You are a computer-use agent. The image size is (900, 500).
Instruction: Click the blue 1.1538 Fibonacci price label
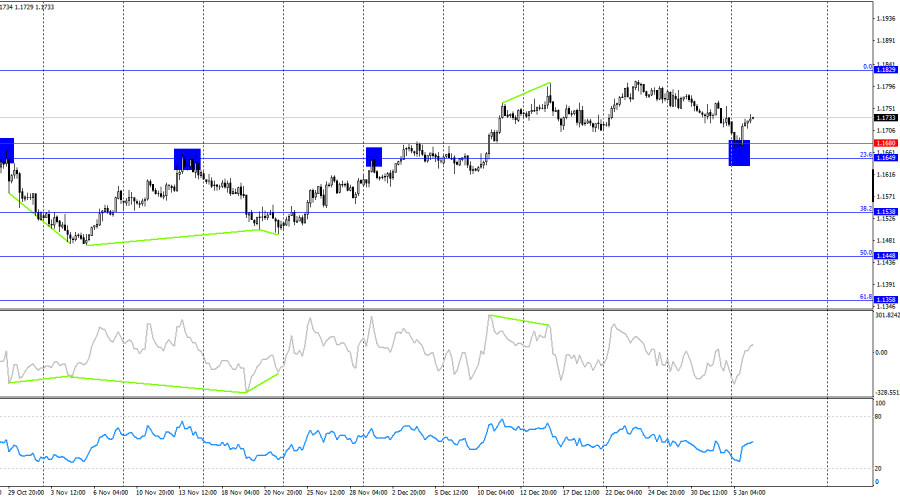pyautogui.click(x=885, y=212)
